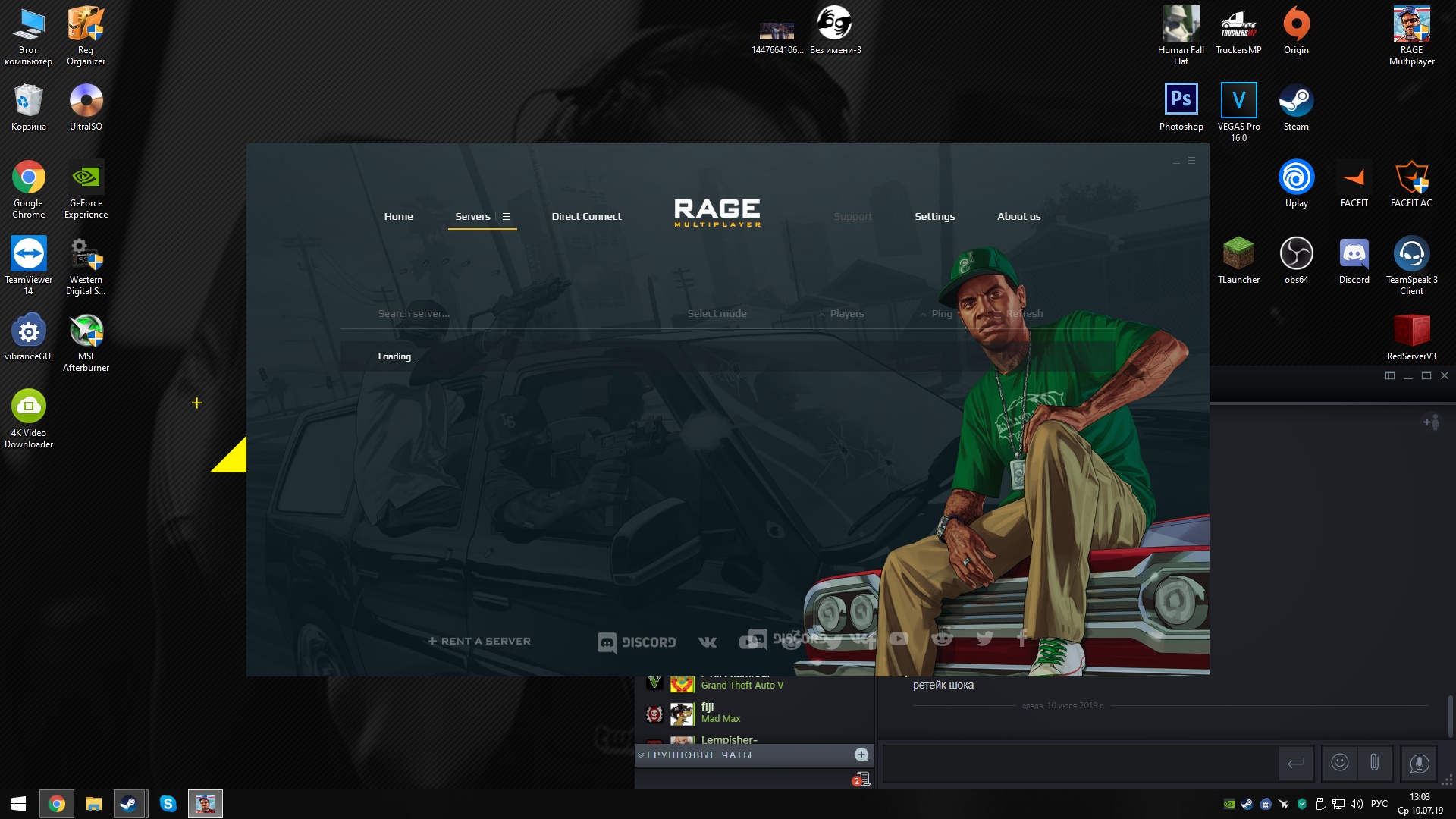Click the paperclip attachment icon in chat
The width and height of the screenshot is (1456, 819).
pyautogui.click(x=1374, y=763)
